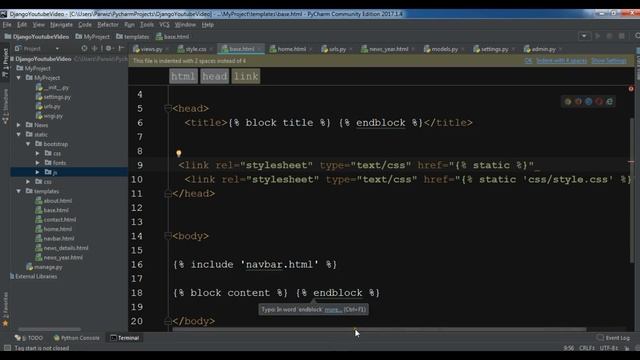Open the Event Log panel
The height and width of the screenshot is (360, 640).
point(613,338)
